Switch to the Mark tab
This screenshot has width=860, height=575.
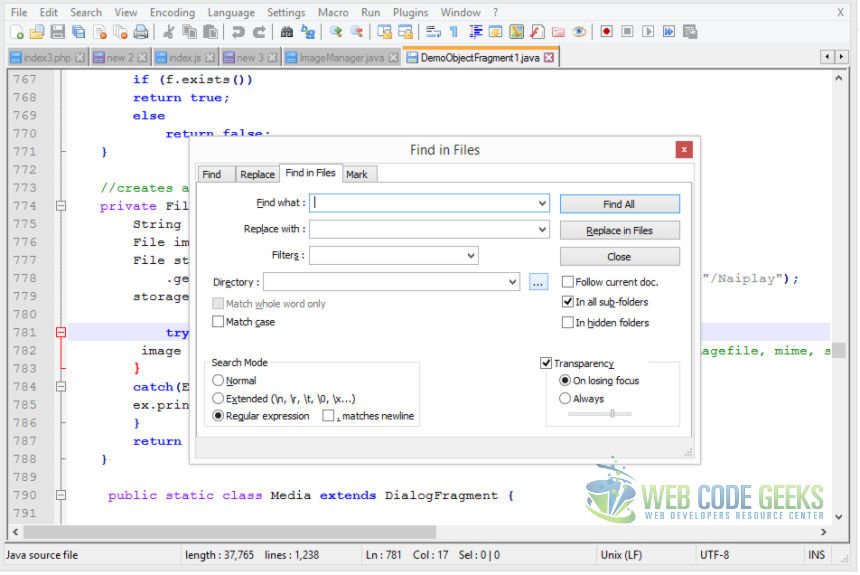point(358,175)
